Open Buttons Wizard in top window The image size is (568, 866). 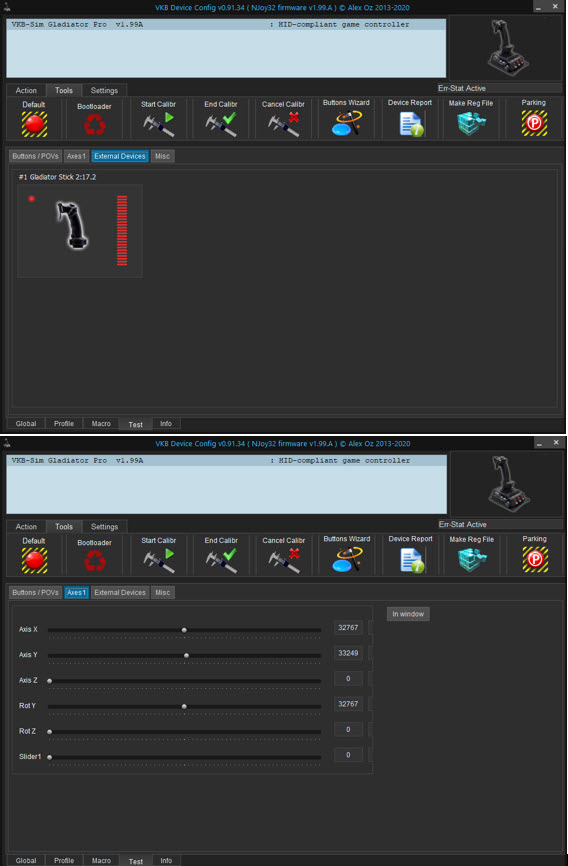click(x=346, y=123)
